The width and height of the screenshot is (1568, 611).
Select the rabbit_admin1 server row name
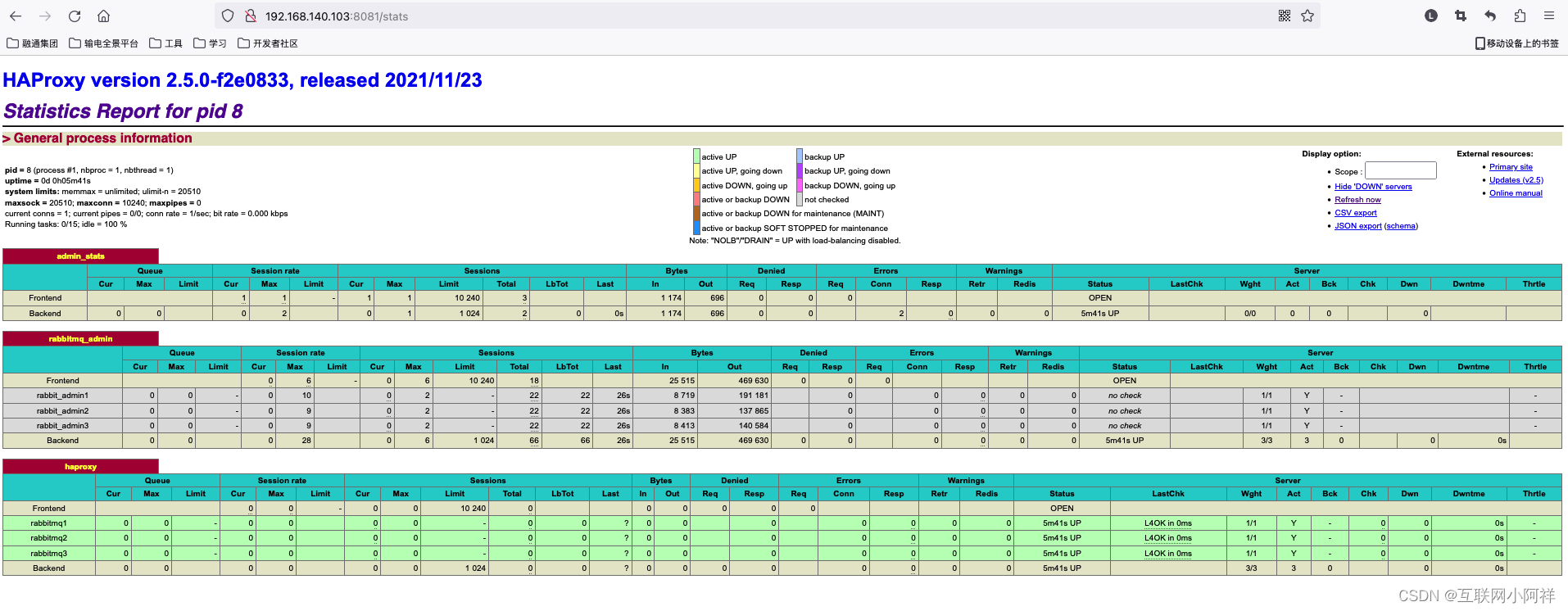click(x=62, y=396)
